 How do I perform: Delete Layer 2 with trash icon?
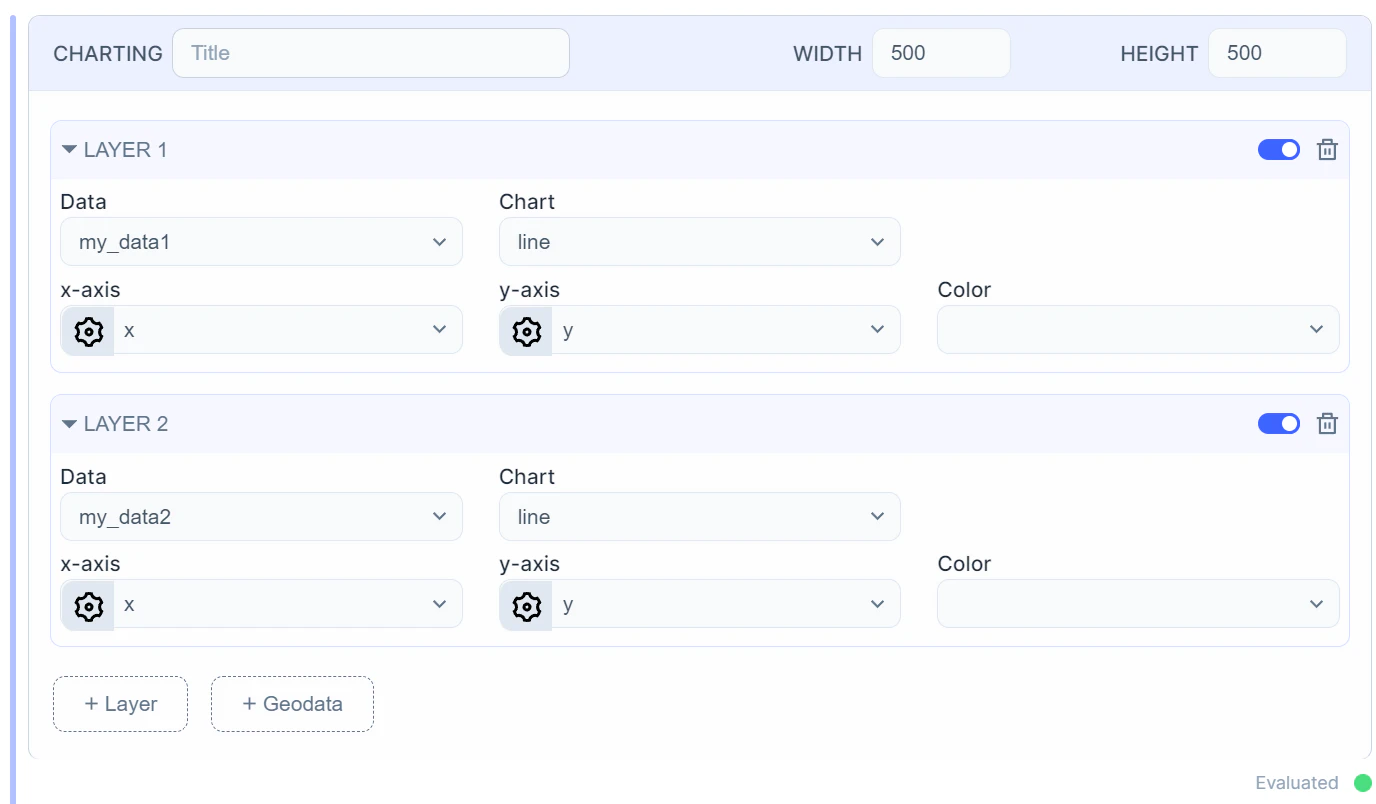(x=1327, y=424)
